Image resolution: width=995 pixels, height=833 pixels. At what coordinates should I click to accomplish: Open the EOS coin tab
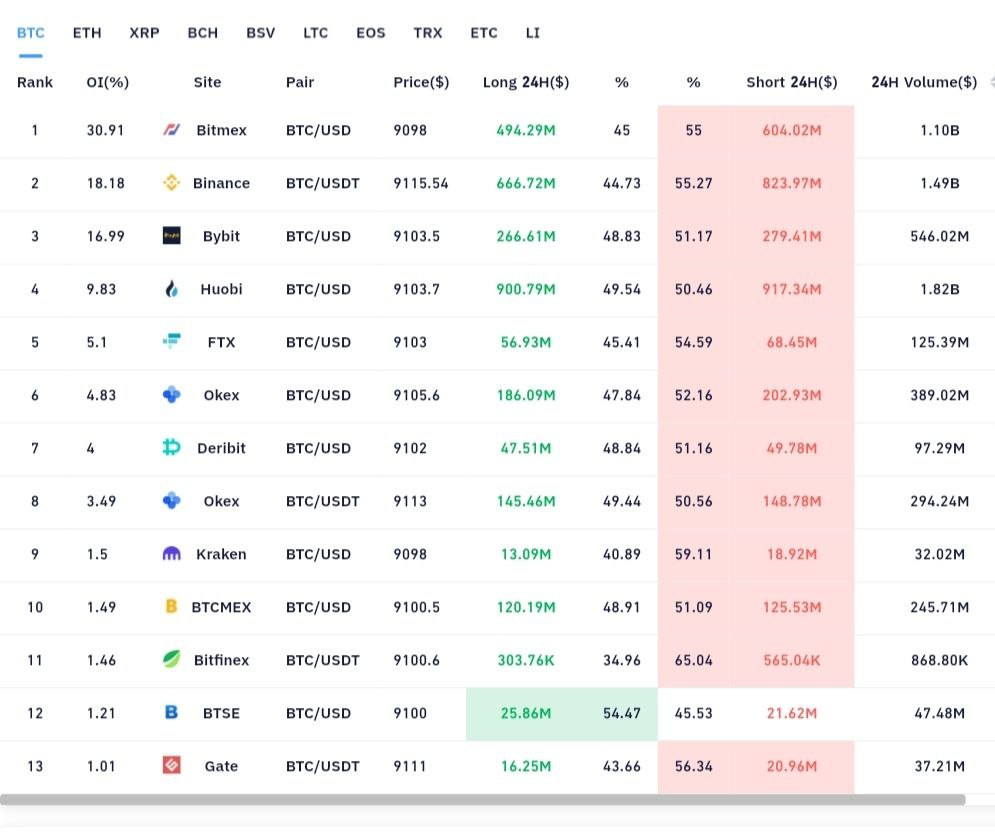pos(371,33)
